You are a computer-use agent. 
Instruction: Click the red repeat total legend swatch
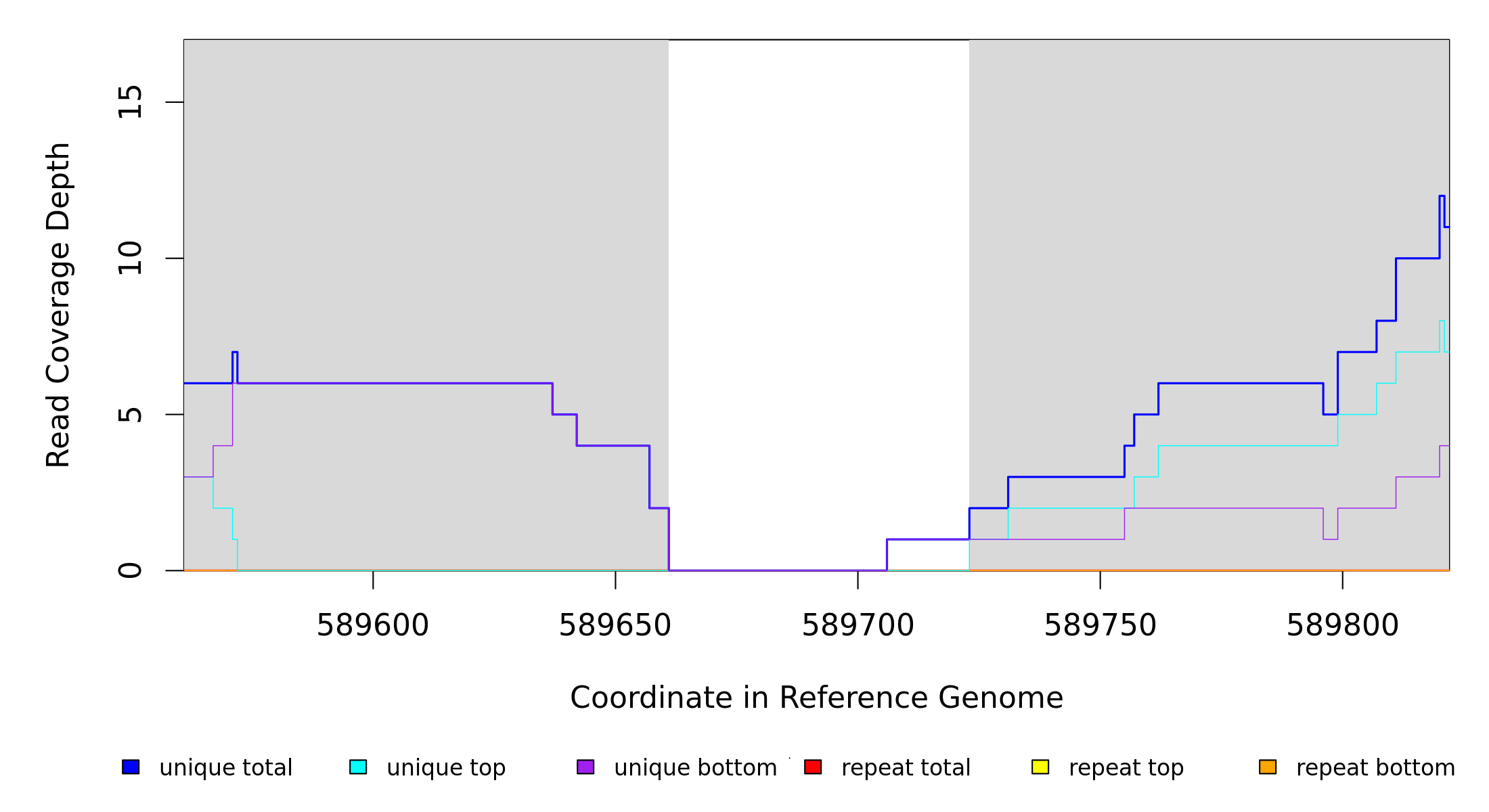click(813, 767)
